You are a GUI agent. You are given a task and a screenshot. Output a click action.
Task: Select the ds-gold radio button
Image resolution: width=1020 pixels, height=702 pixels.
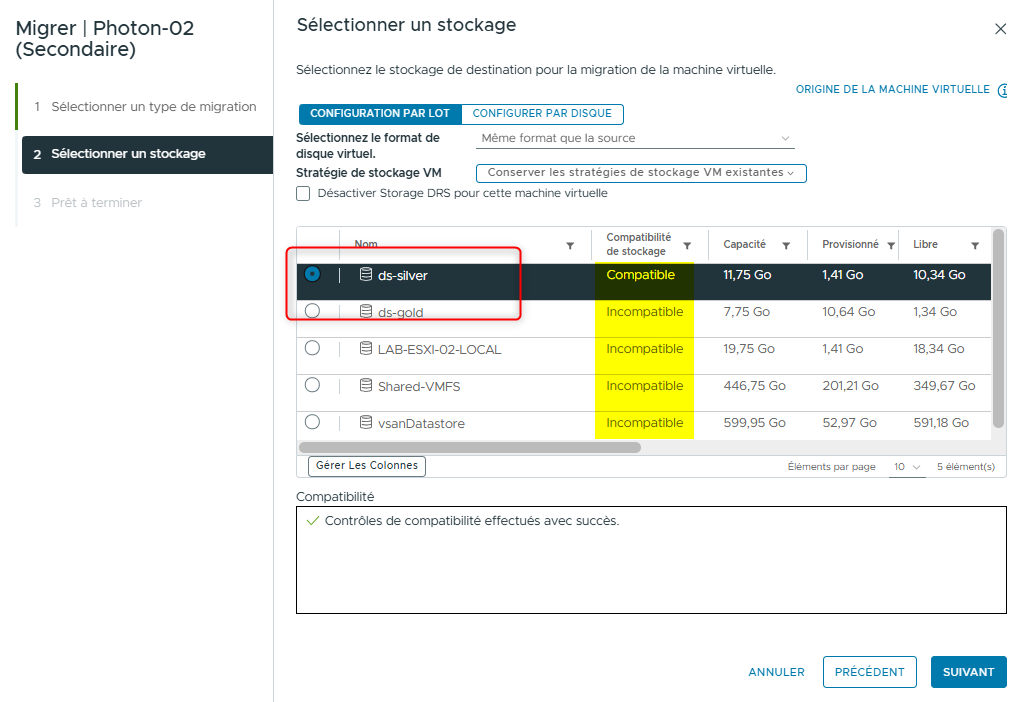pyautogui.click(x=311, y=311)
